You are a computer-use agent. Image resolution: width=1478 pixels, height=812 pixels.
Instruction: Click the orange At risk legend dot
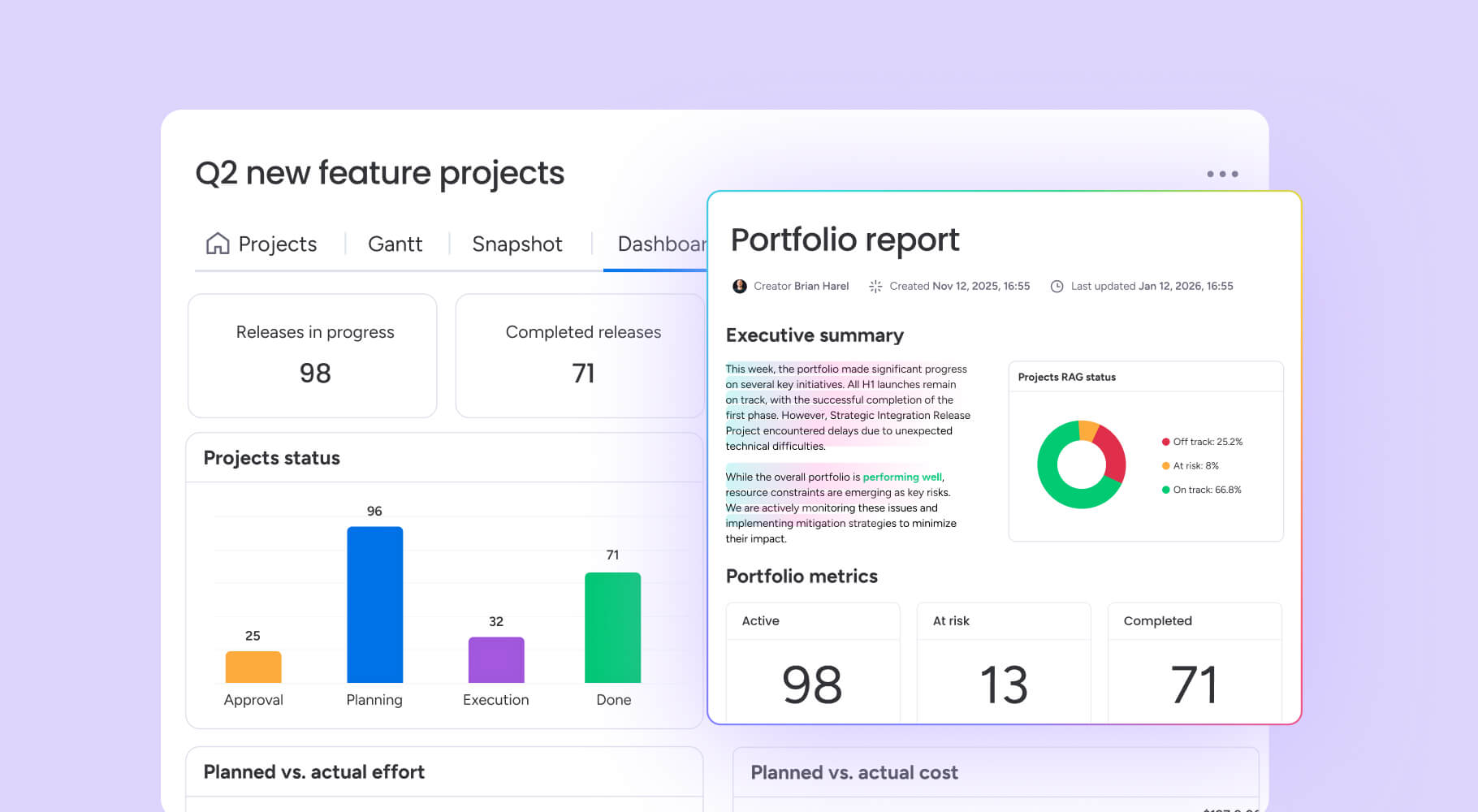pyautogui.click(x=1166, y=466)
